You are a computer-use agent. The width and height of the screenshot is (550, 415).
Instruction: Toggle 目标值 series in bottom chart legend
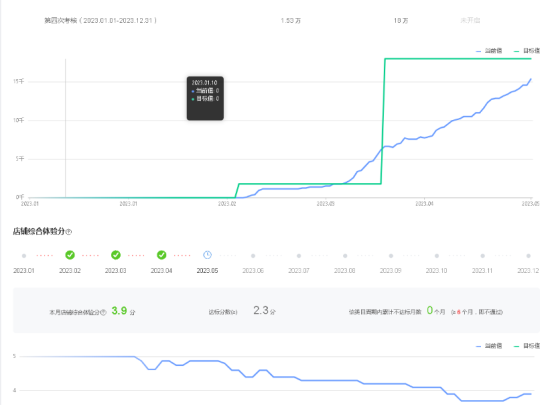pyautogui.click(x=527, y=346)
